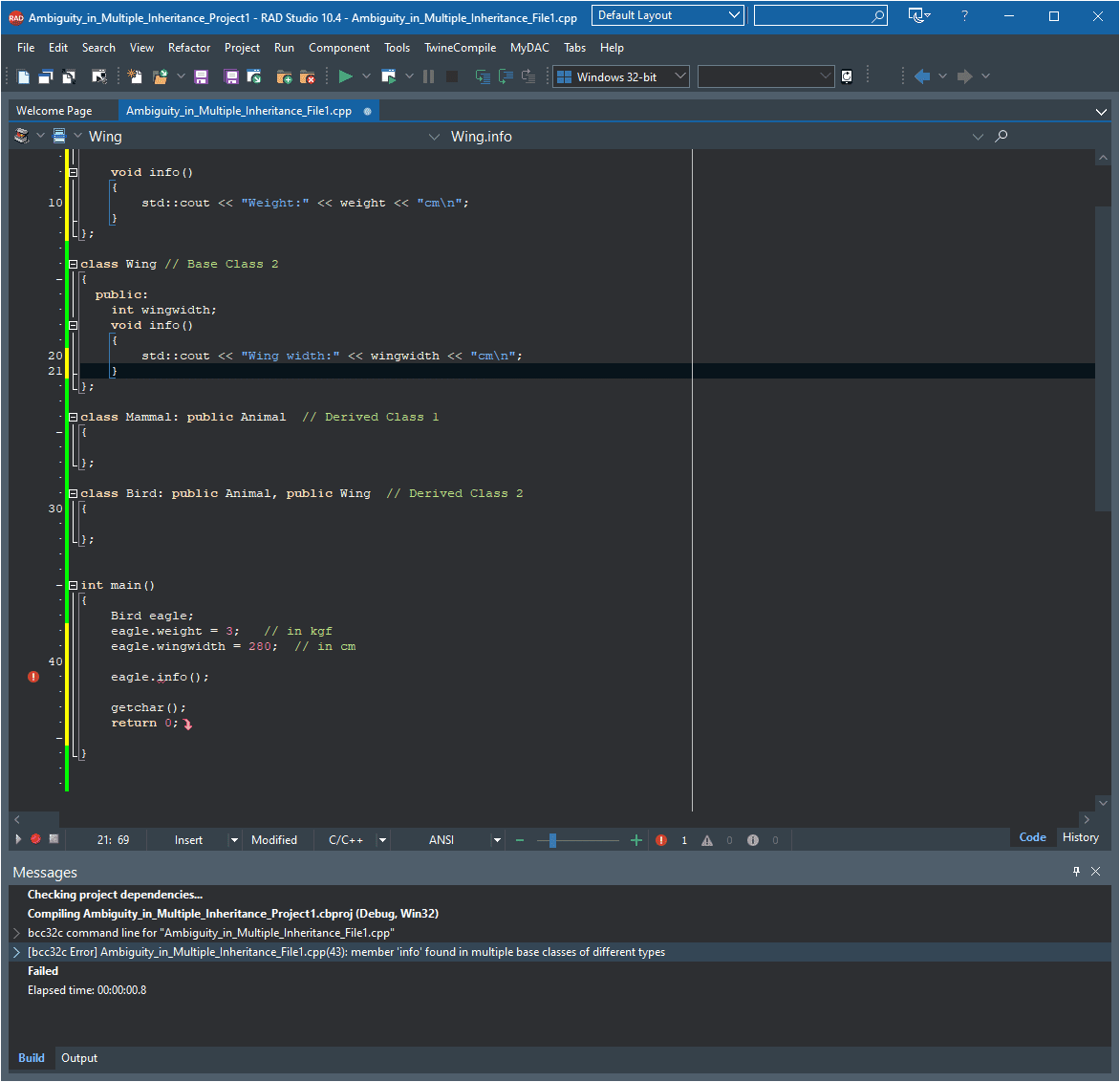
Task: Adjust the editor zoom slider
Action: point(552,839)
